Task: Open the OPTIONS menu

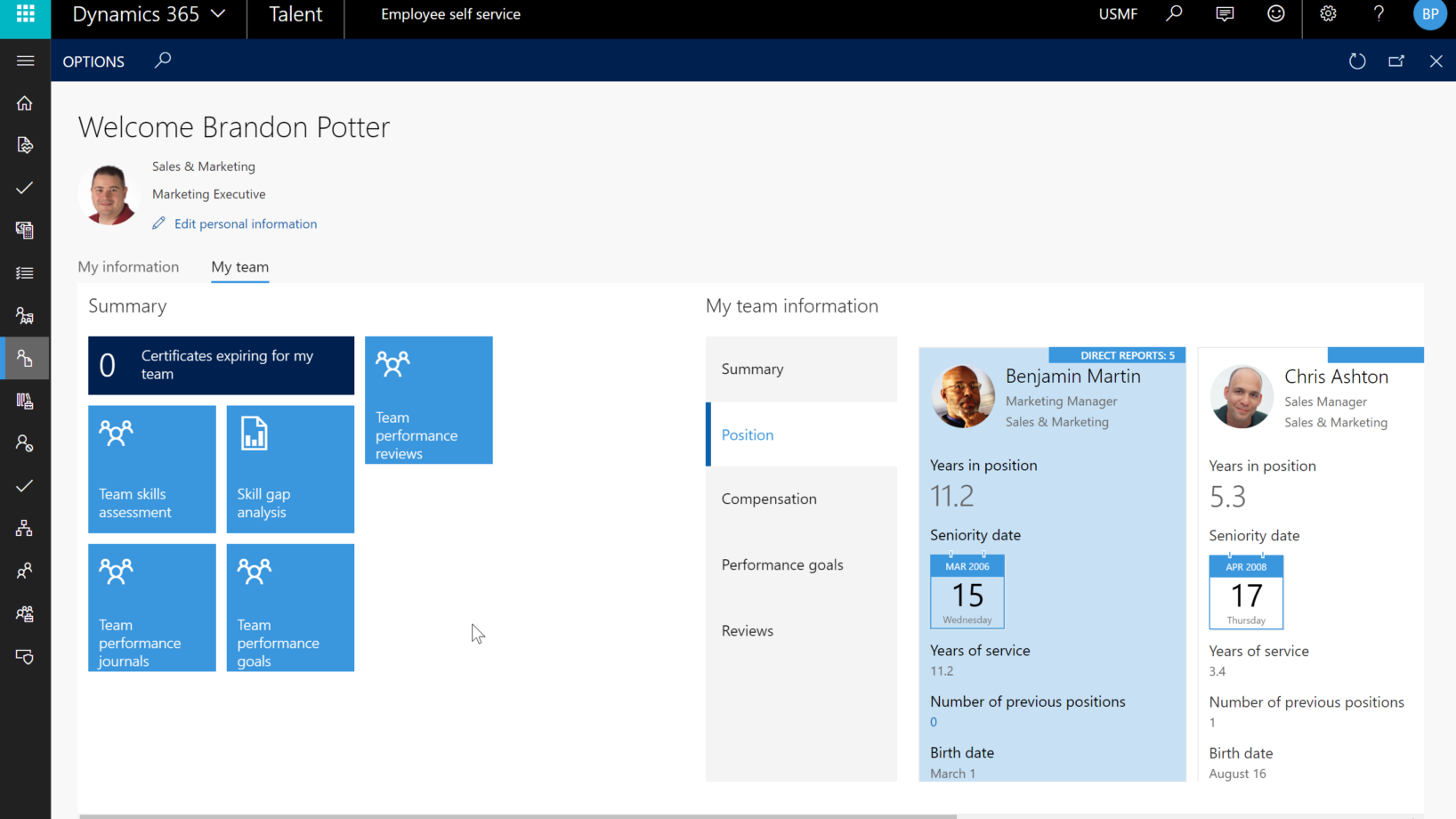Action: tap(93, 61)
